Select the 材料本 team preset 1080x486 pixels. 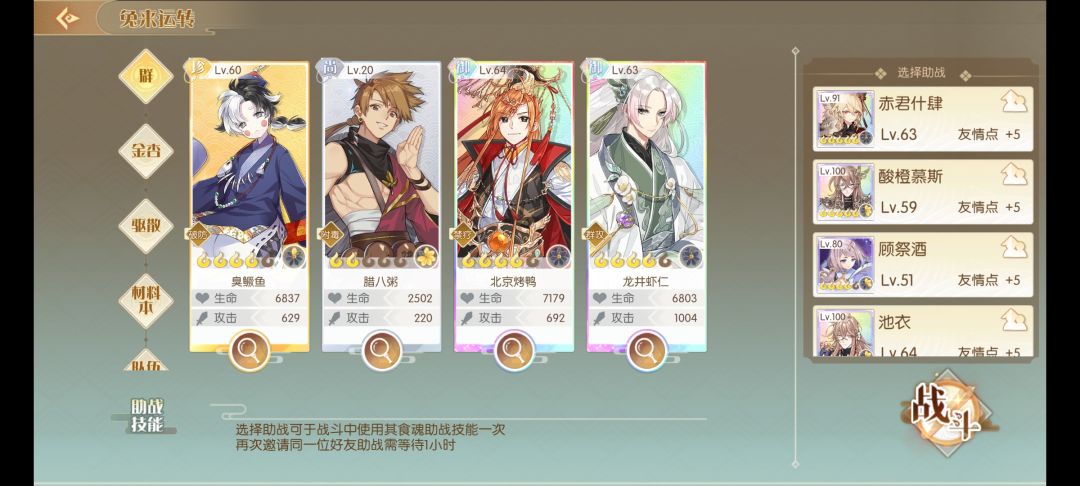point(145,301)
